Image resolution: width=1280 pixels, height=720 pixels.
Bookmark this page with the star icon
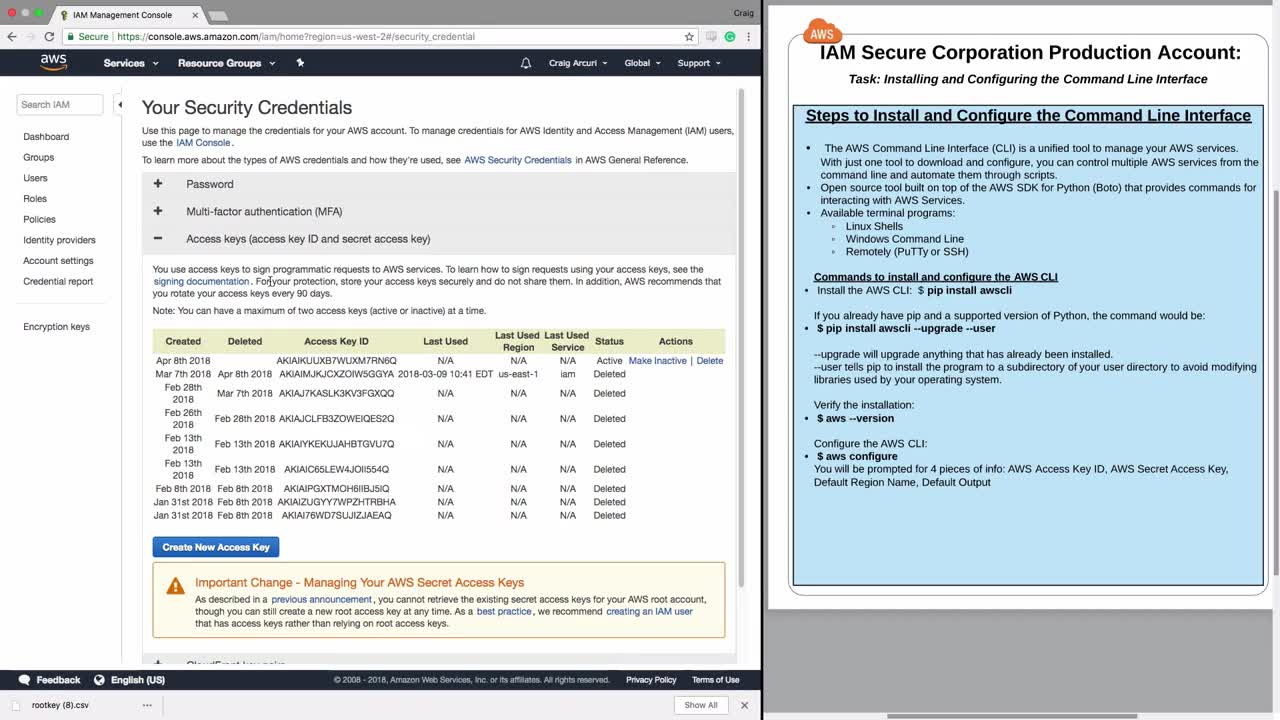tap(689, 36)
